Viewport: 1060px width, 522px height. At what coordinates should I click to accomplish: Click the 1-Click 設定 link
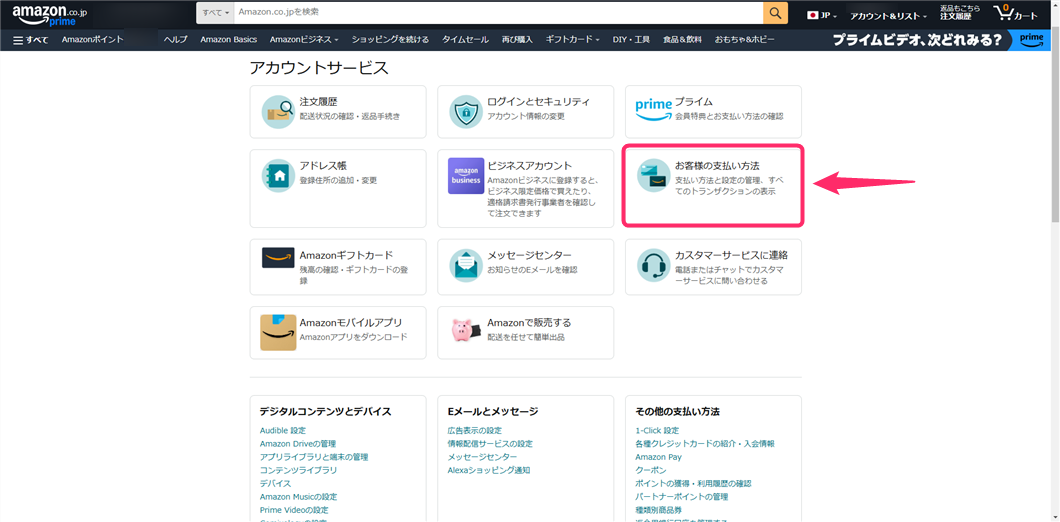(657, 431)
